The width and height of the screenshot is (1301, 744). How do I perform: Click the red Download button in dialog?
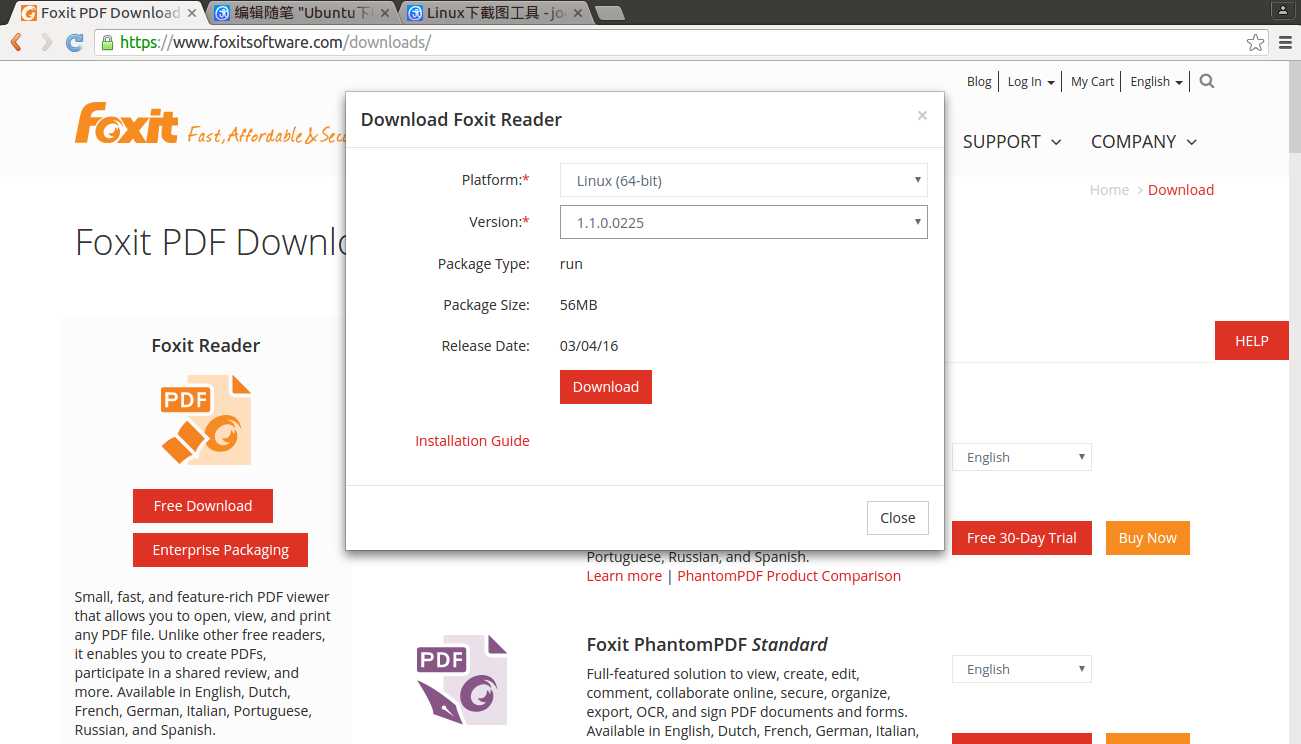[606, 387]
